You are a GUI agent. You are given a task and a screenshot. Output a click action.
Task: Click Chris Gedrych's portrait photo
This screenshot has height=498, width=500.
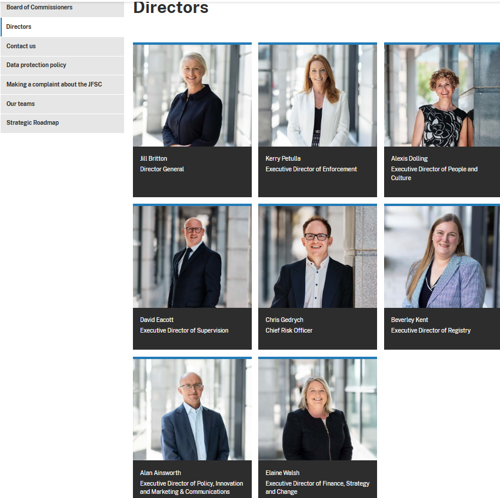317,257
